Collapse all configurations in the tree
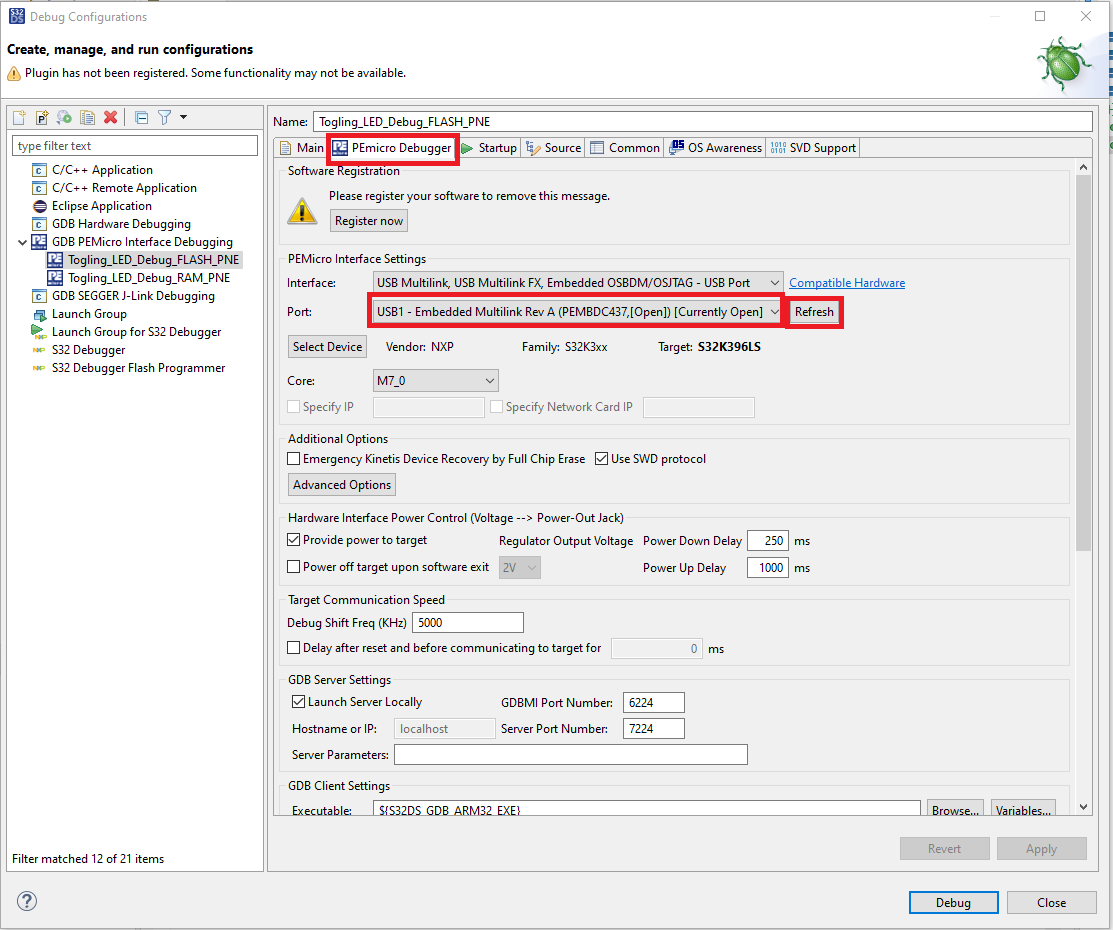Screen dimensions: 1113x930 [x=141, y=118]
